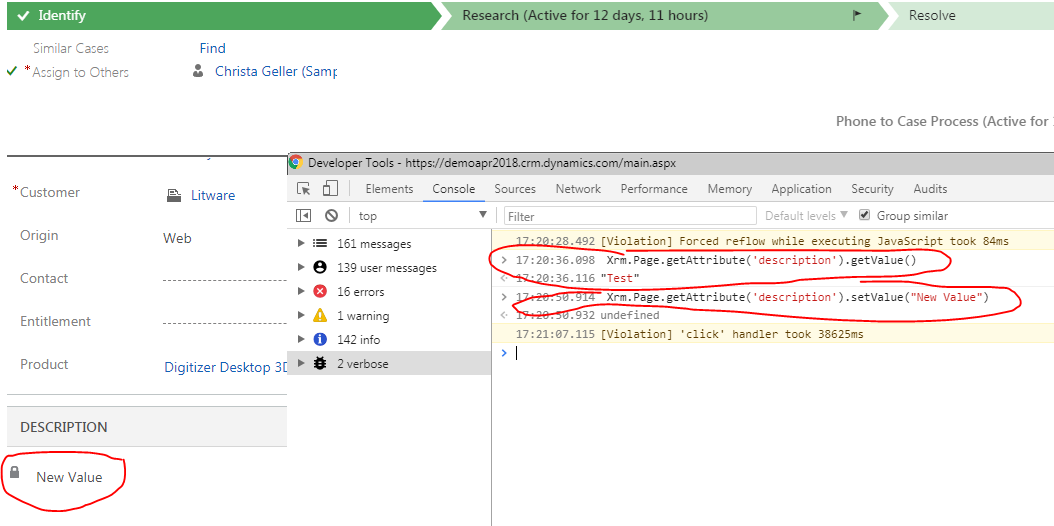Screen dimensions: 1054x526
Task: Open the Audits tab
Action: (x=930, y=189)
